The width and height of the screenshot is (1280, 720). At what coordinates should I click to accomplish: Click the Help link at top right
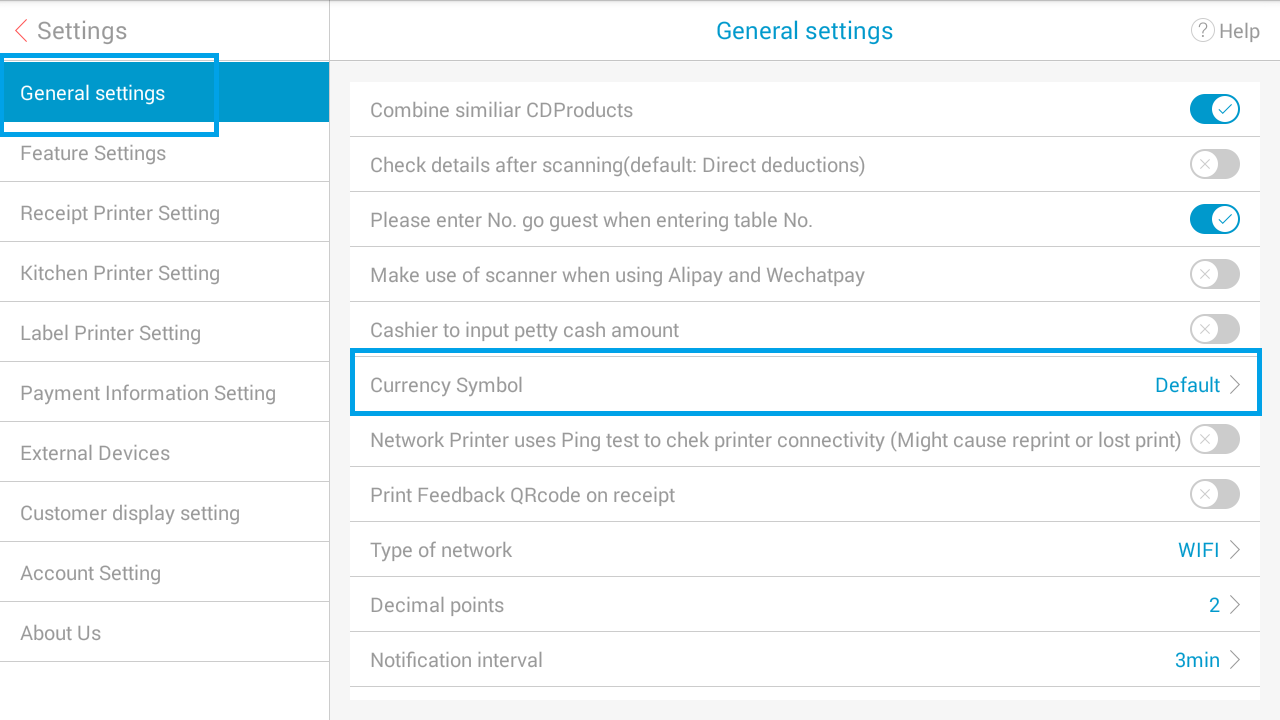coord(1239,31)
